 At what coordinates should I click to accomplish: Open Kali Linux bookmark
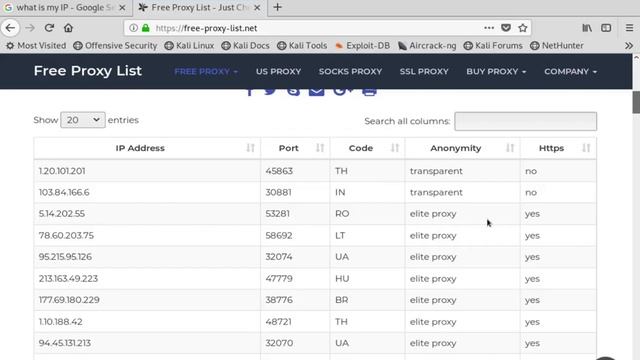189,46
